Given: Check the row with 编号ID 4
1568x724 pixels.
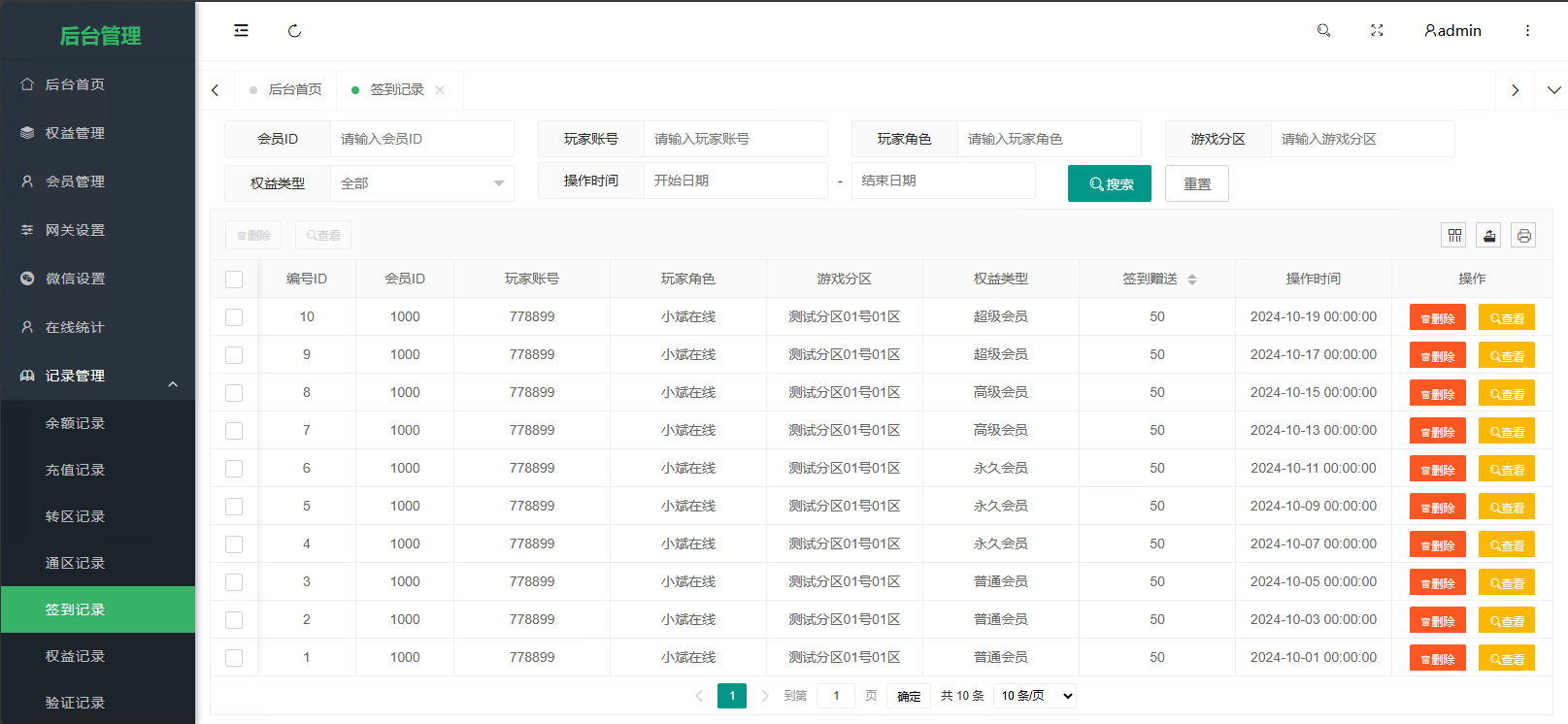Looking at the screenshot, I should 234,544.
